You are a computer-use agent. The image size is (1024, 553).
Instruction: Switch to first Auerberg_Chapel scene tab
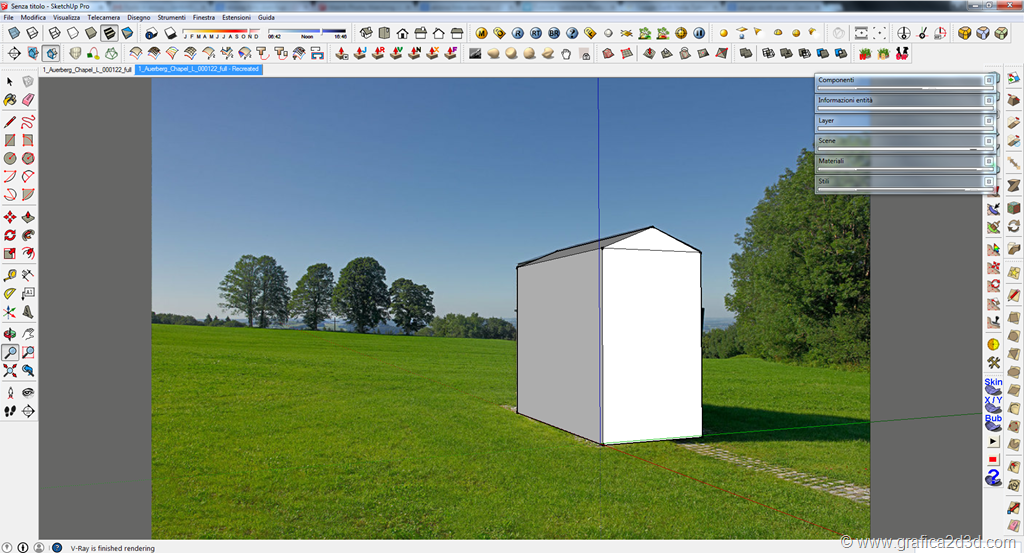point(87,70)
